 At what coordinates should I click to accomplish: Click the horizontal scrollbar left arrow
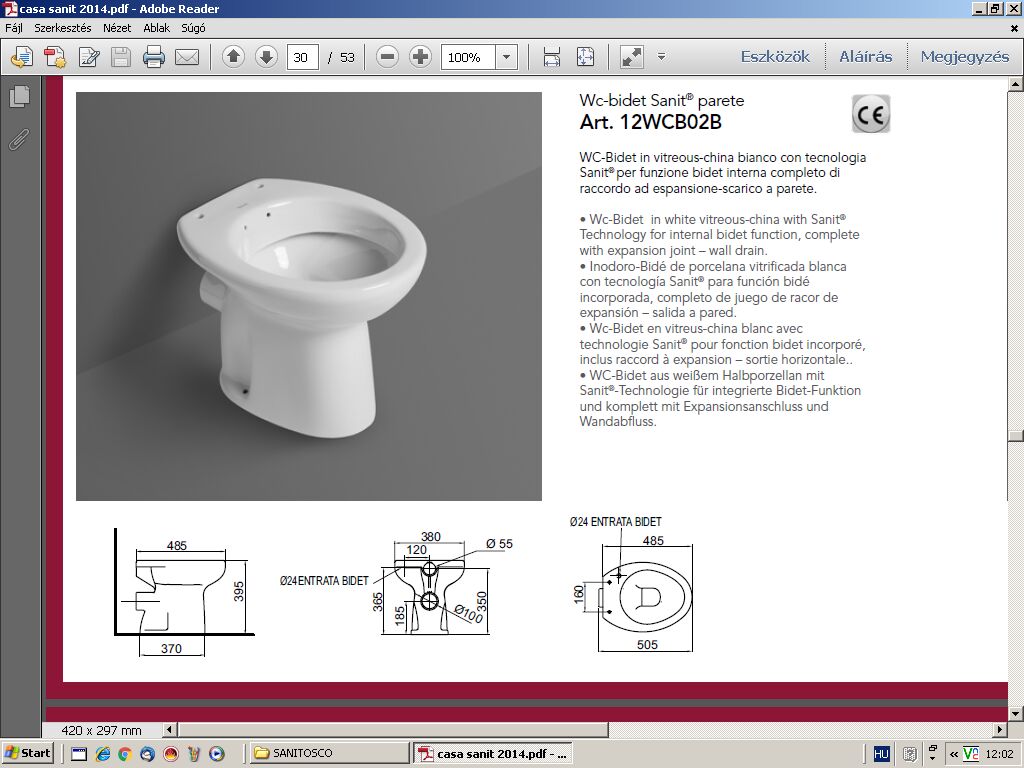tap(170, 729)
